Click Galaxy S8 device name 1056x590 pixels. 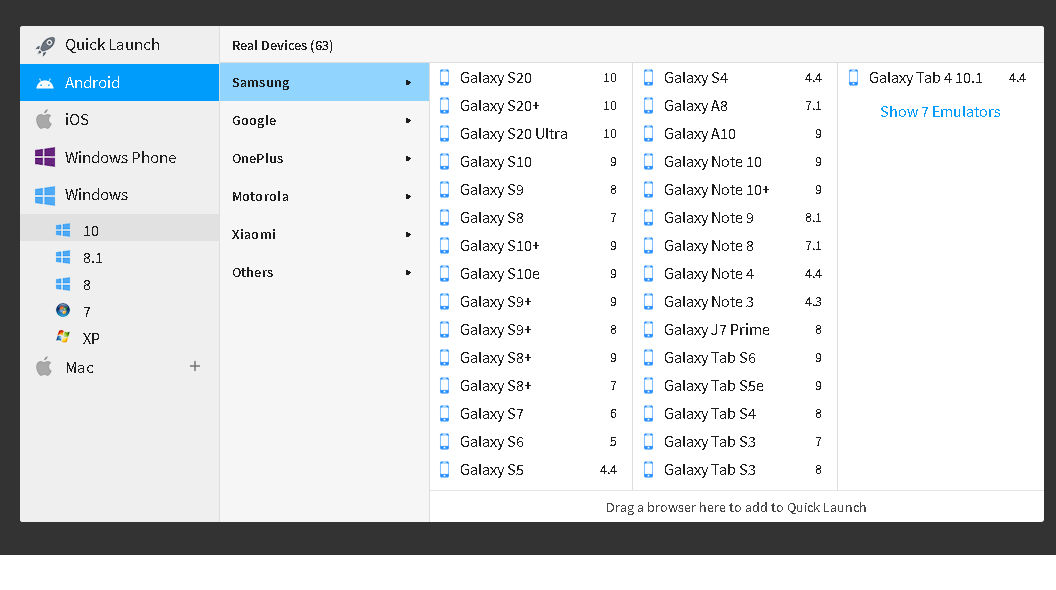[x=492, y=218]
